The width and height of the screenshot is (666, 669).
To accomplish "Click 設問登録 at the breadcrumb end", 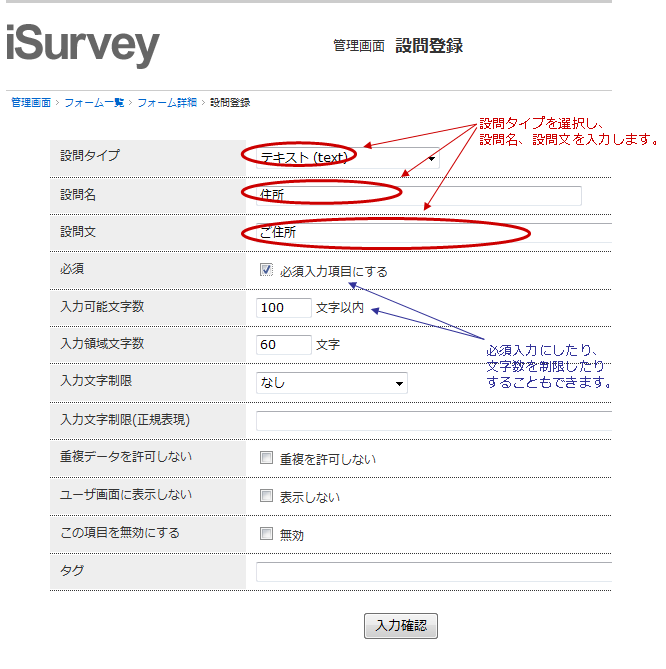I will click(x=230, y=102).
